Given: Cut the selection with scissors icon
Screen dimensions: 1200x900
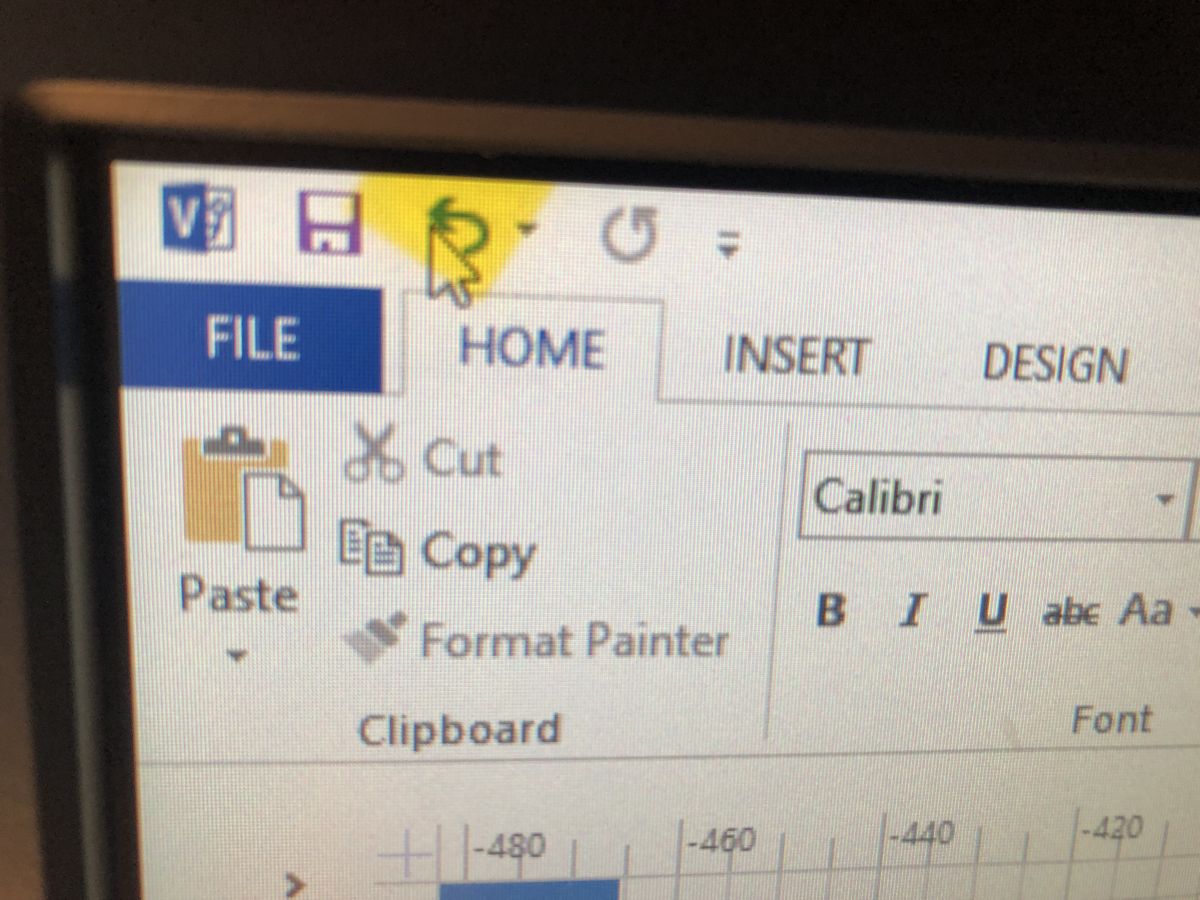Looking at the screenshot, I should pos(420,457).
